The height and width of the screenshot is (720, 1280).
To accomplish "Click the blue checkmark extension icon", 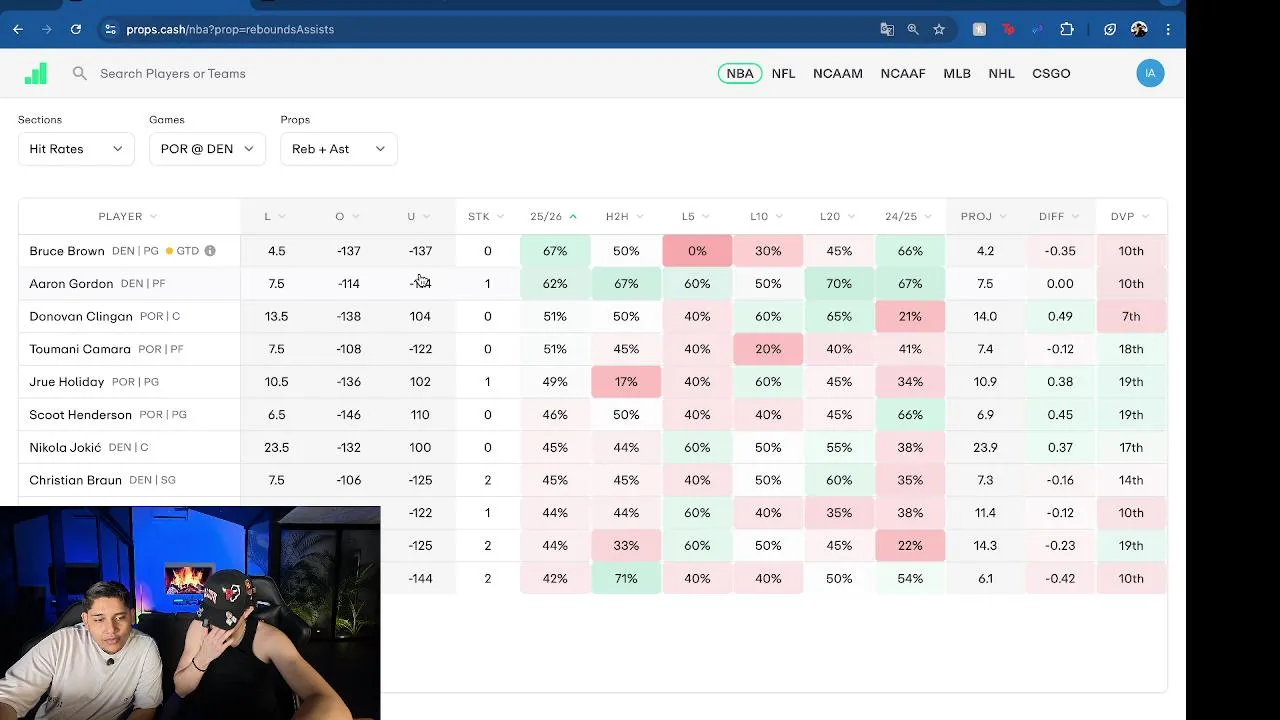I will pyautogui.click(x=1037, y=29).
